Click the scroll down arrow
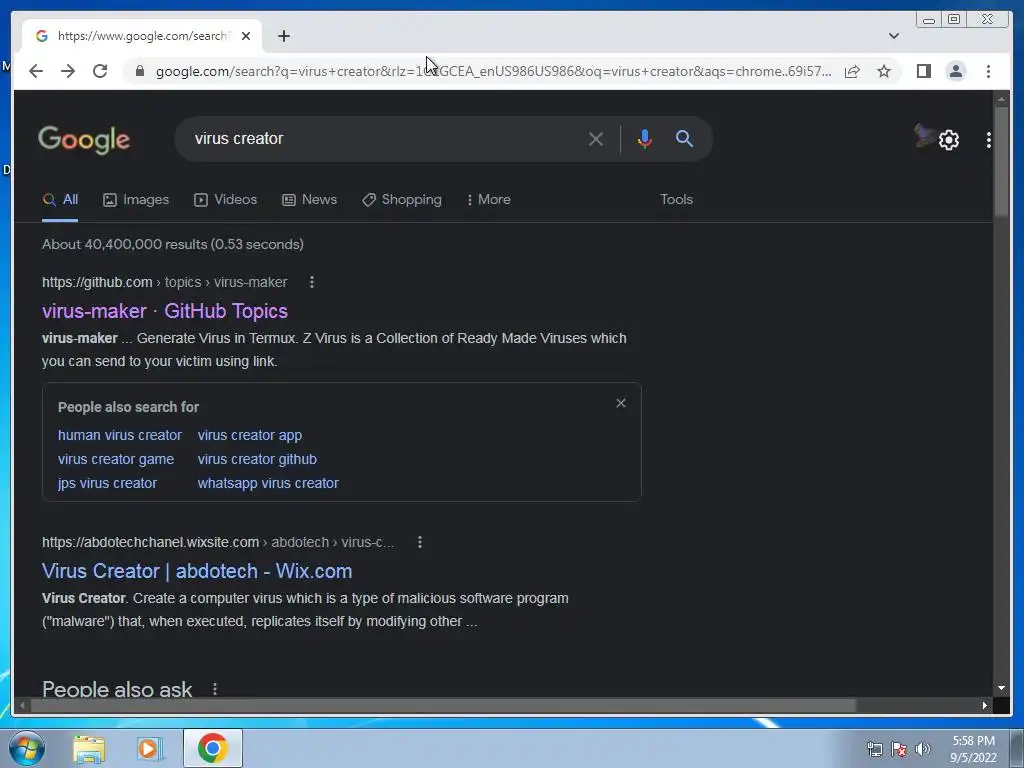Image resolution: width=1024 pixels, height=768 pixels. [1001, 688]
